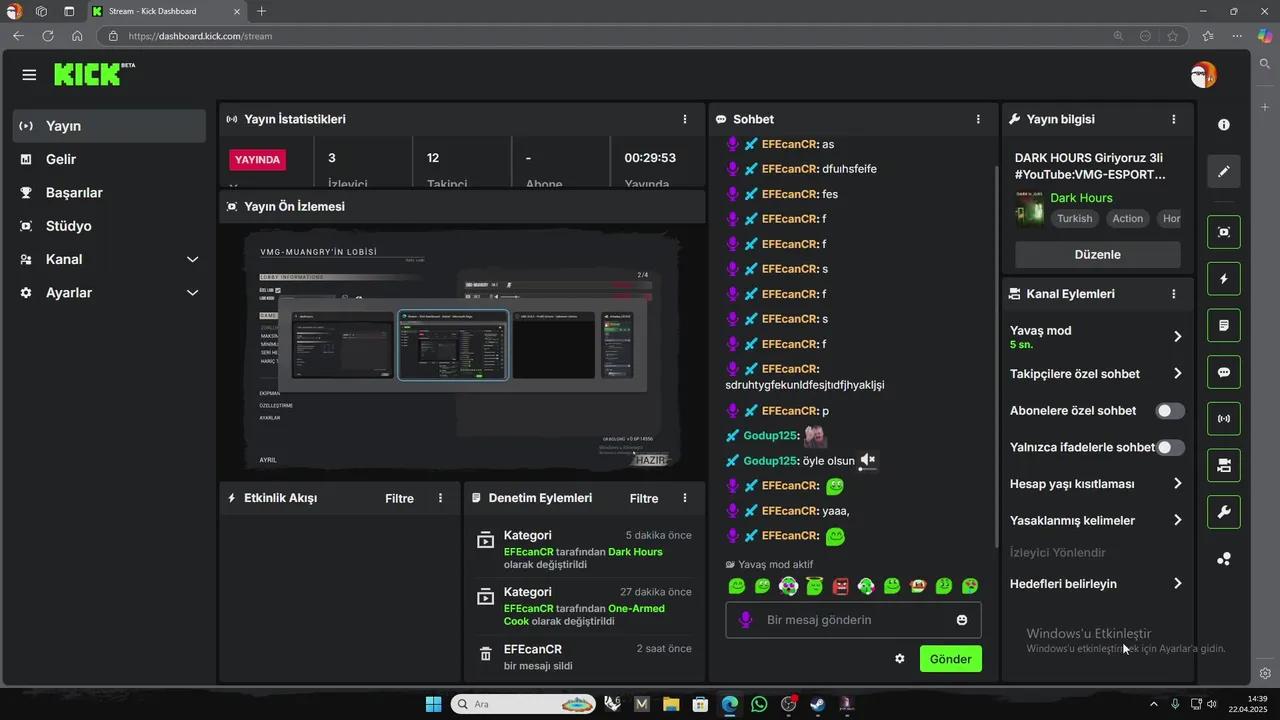Toggle Abonelere özel sohbet switch

pos(1170,411)
